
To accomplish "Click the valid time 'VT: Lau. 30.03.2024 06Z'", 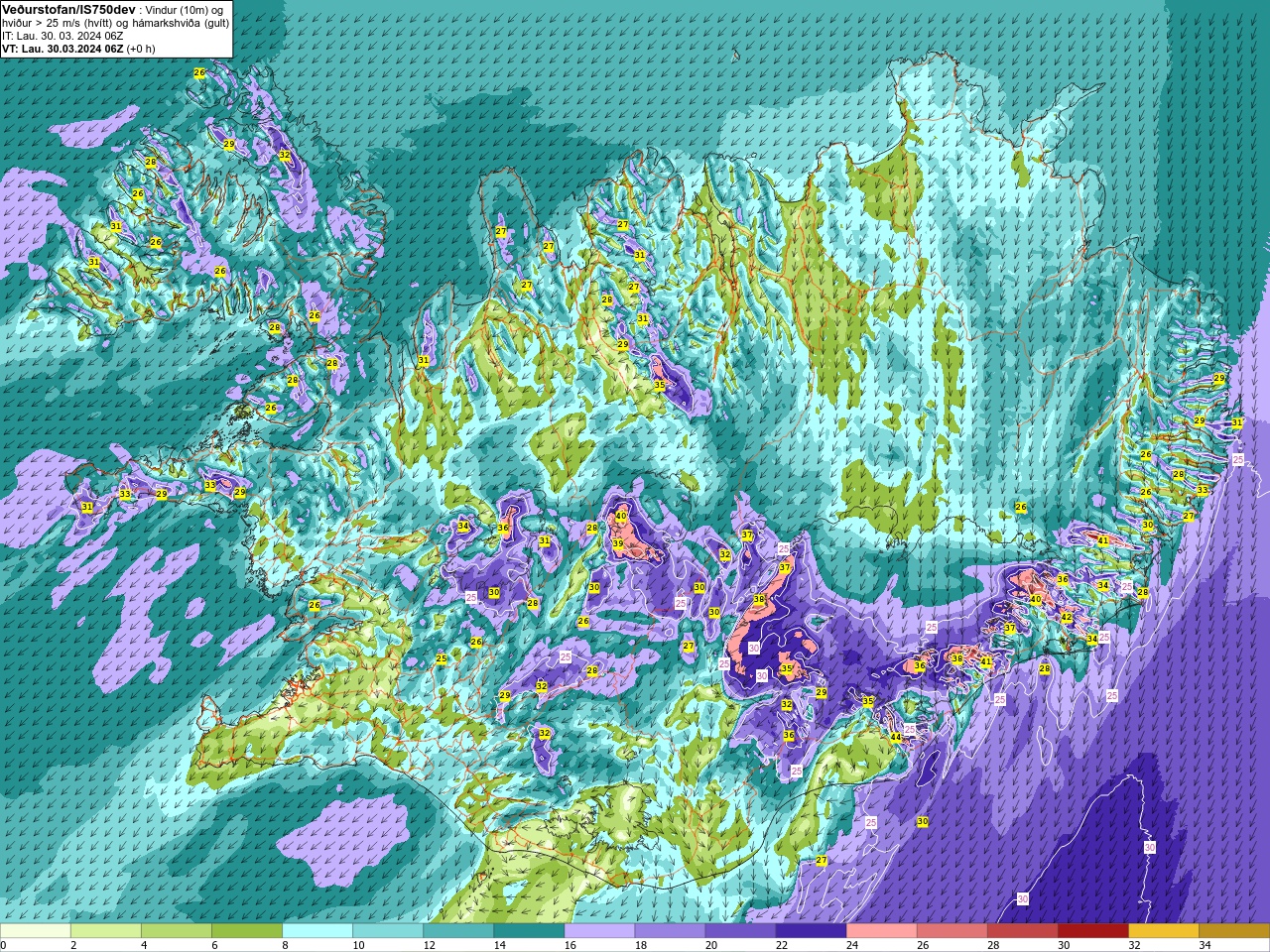I will coord(63,49).
